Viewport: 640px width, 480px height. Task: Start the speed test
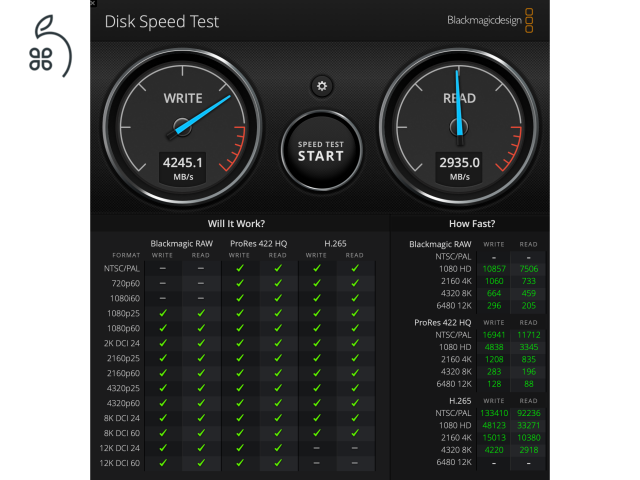click(321, 151)
